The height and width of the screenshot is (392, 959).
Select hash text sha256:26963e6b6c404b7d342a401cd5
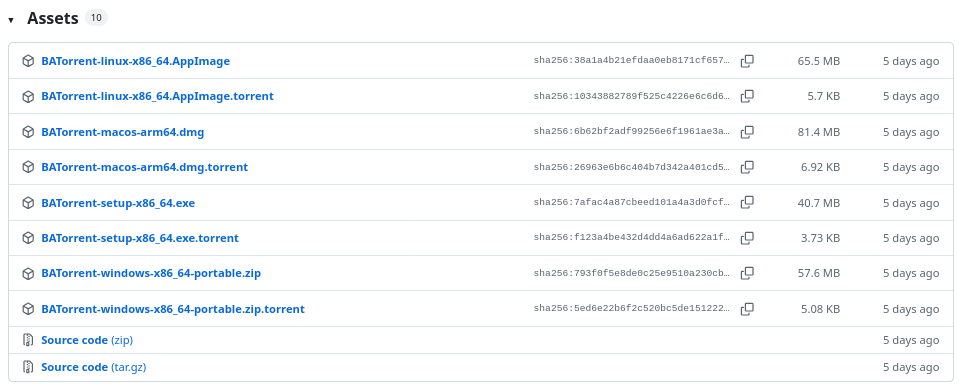632,167
